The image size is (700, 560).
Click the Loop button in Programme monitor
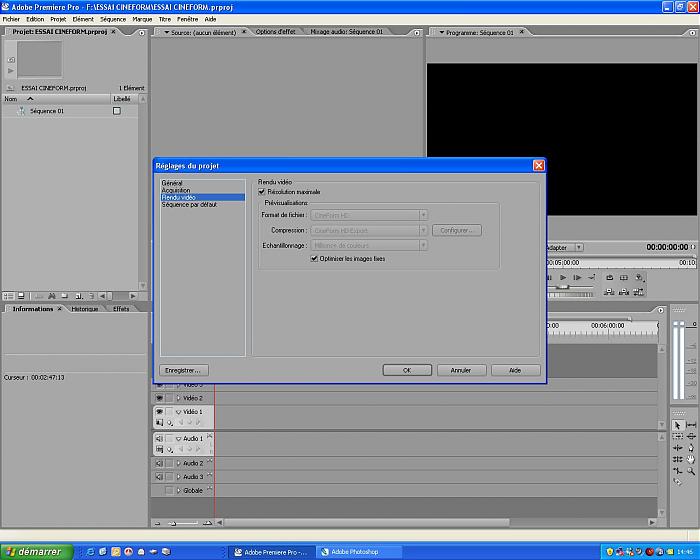(610, 278)
